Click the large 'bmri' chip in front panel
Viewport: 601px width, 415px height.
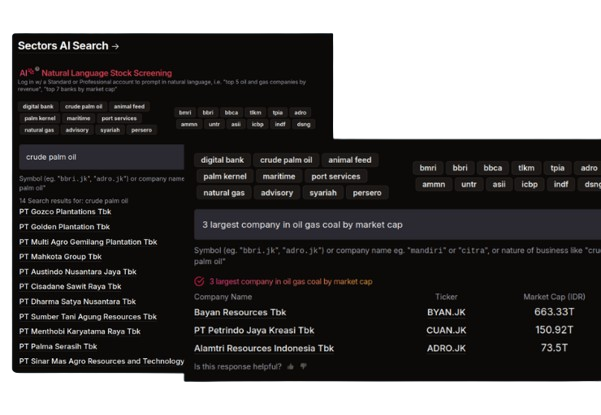[428, 168]
